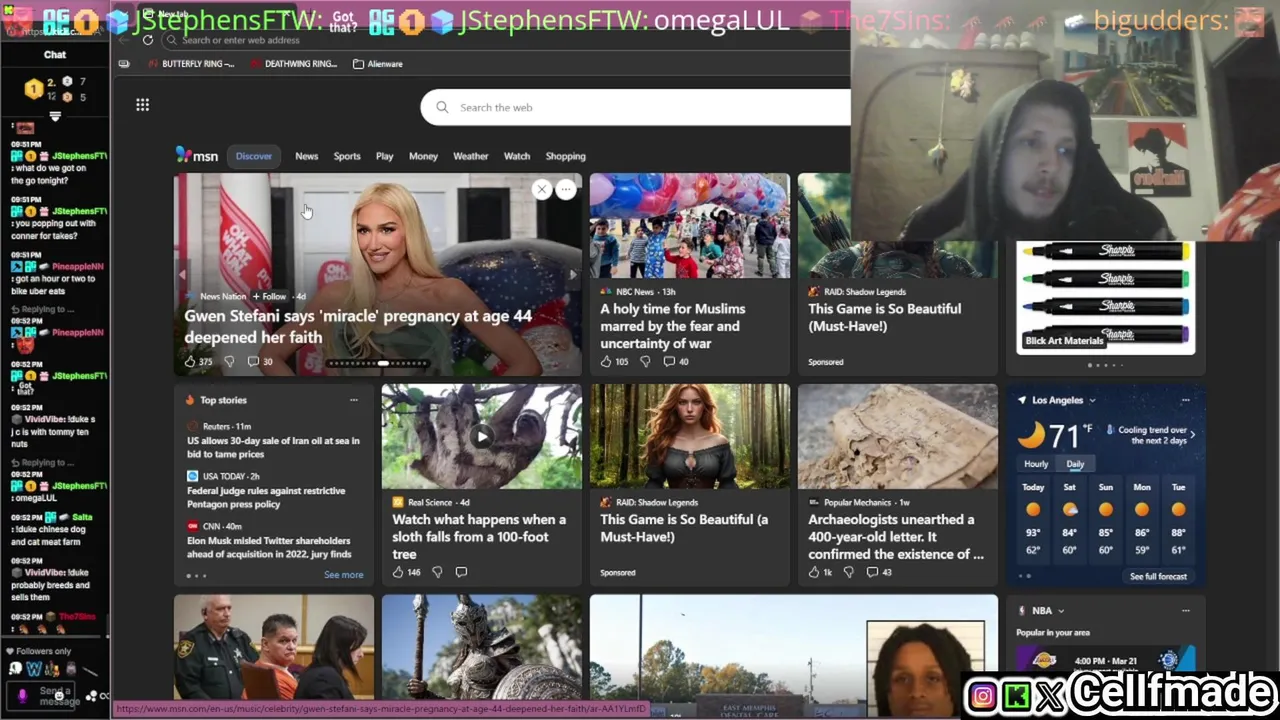Image resolution: width=1280 pixels, height=720 pixels.
Task: Open comments on Gwen Stefani article
Action: click(253, 361)
